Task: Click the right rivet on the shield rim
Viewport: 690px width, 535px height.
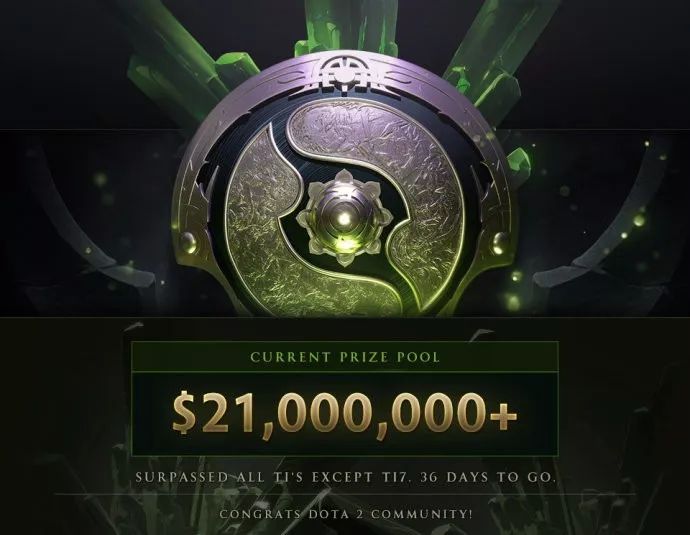Action: tap(501, 242)
